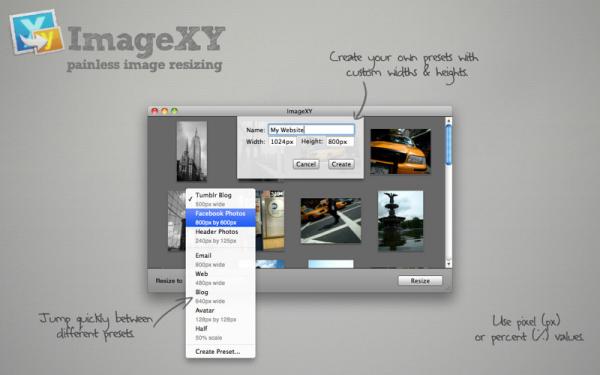Image resolution: width=600 pixels, height=375 pixels.
Task: Select the taxi on crosswalk thumbnail
Action: coord(331,220)
